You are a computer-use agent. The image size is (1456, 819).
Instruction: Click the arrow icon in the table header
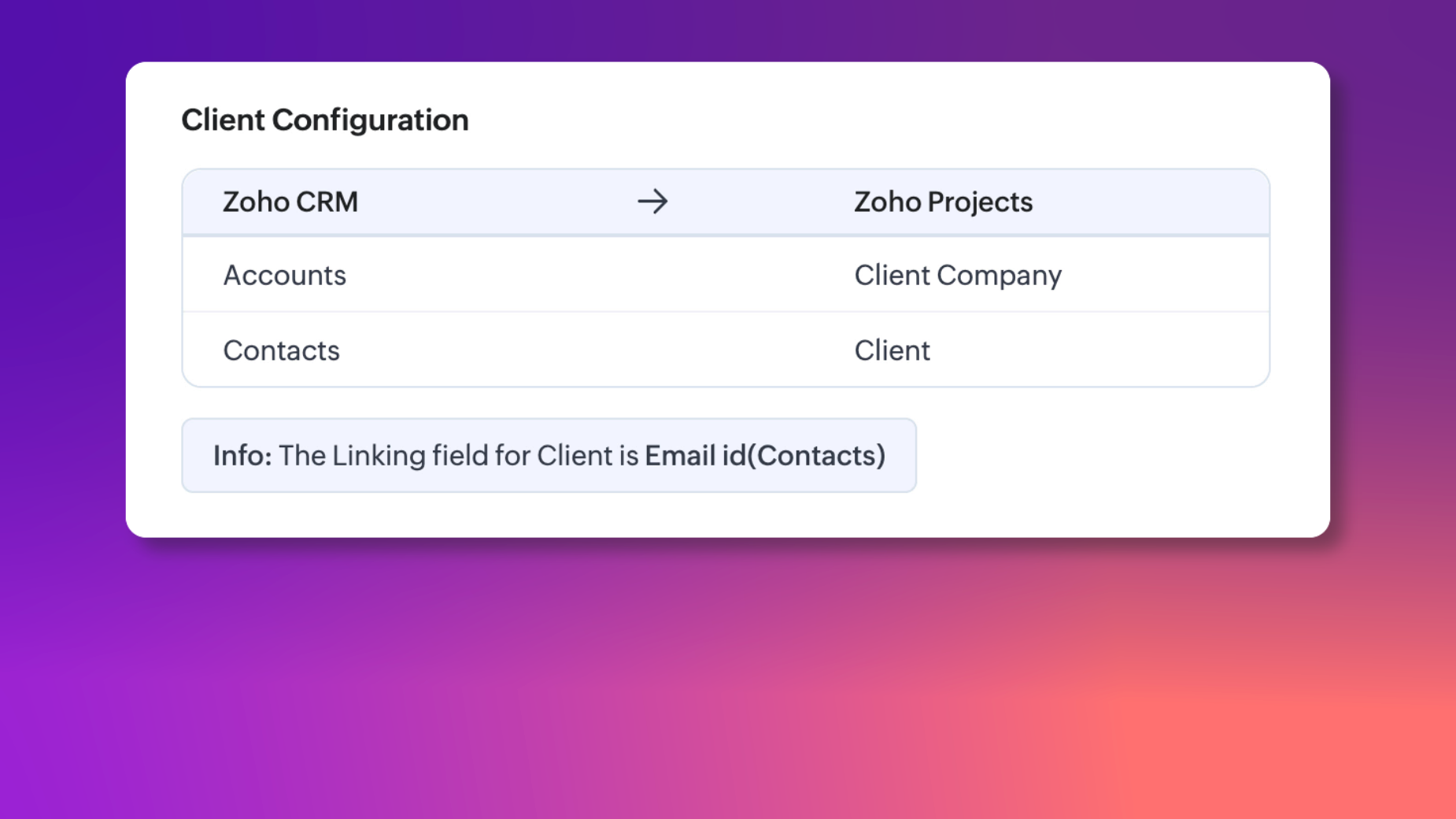click(x=652, y=202)
